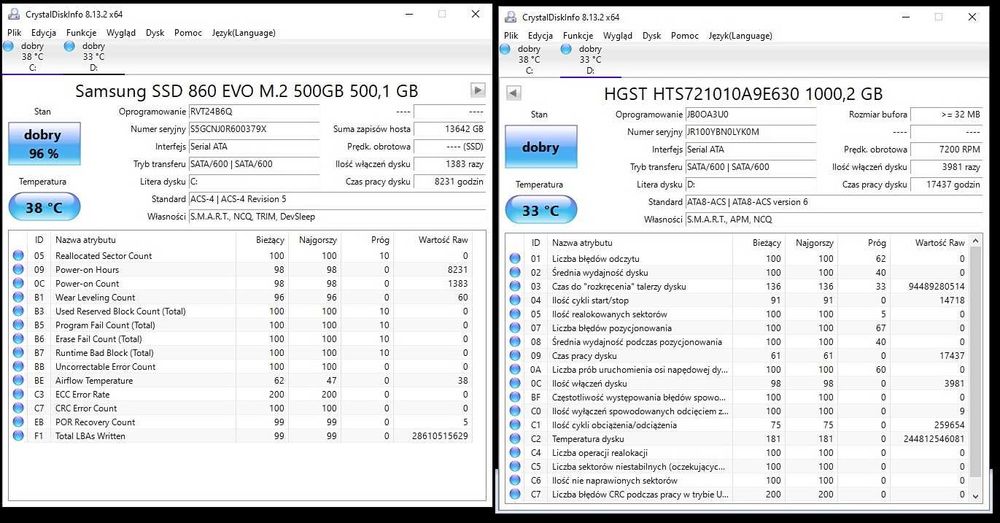Open the Pomoc menu in the Samsung window

pos(188,33)
